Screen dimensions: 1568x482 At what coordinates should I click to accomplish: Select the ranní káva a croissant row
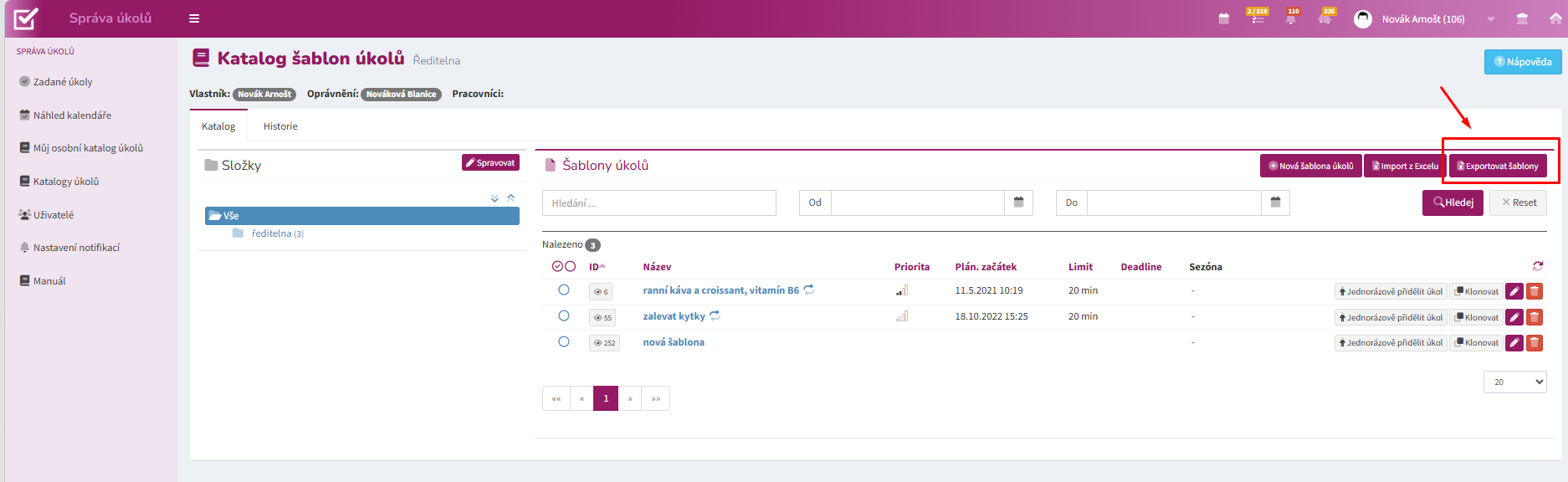pos(564,290)
